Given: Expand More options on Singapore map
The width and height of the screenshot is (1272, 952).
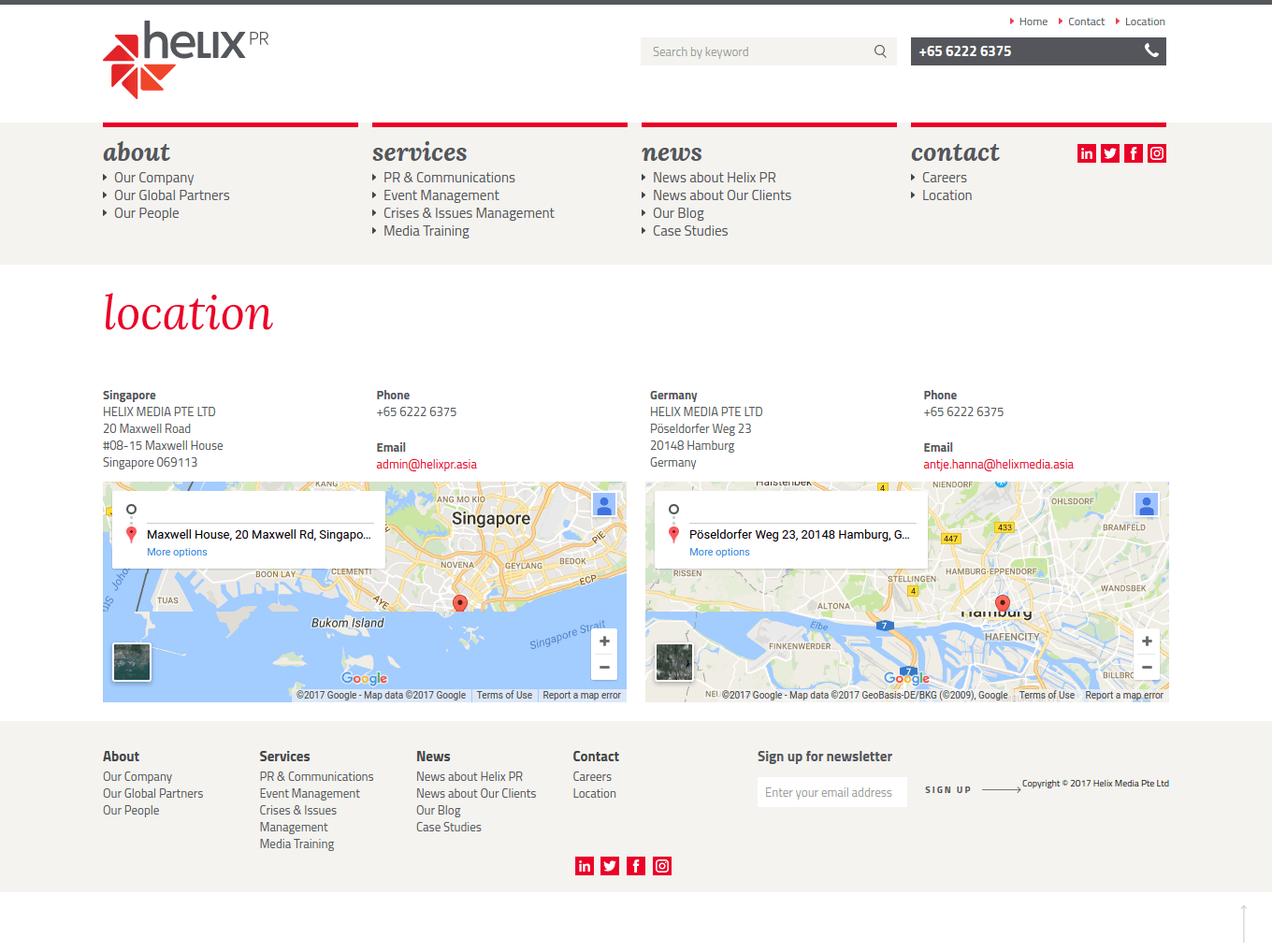Looking at the screenshot, I should [177, 553].
